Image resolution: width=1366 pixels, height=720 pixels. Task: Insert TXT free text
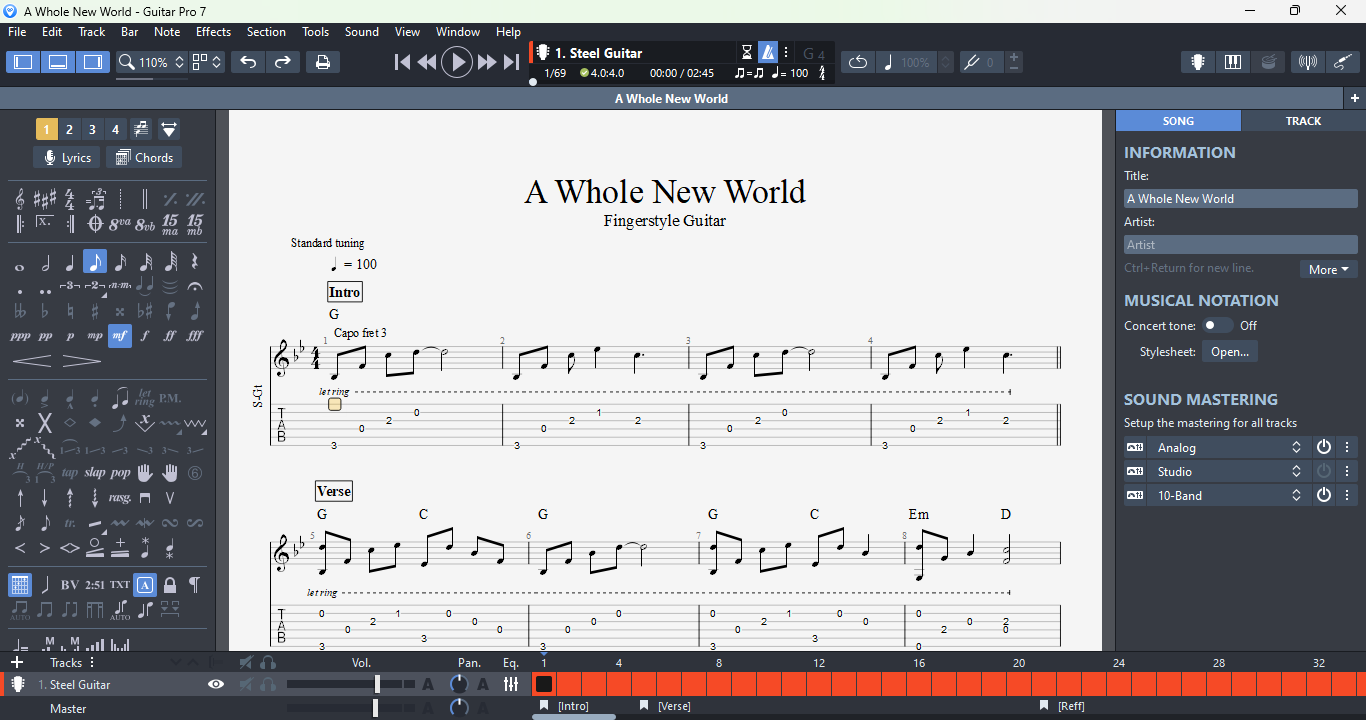coord(120,585)
